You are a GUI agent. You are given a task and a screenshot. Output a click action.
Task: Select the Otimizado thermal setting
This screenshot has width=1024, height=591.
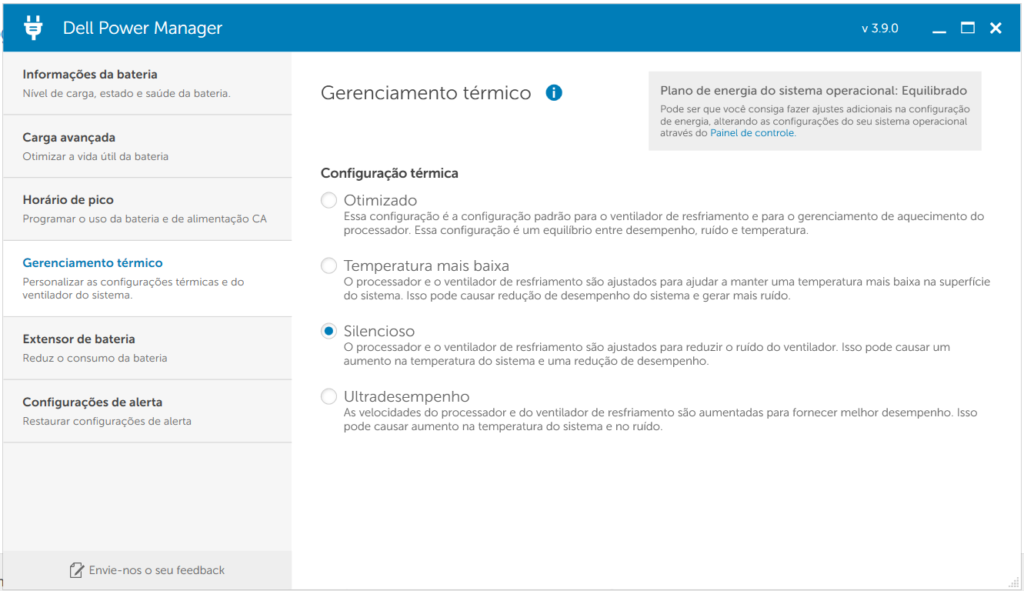point(328,200)
